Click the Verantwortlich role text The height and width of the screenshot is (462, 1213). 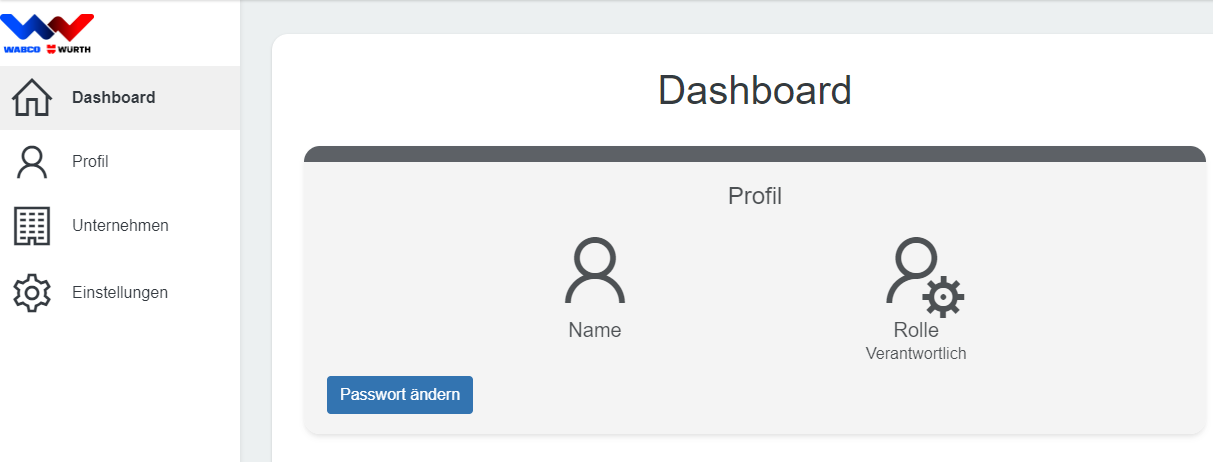[916, 354]
